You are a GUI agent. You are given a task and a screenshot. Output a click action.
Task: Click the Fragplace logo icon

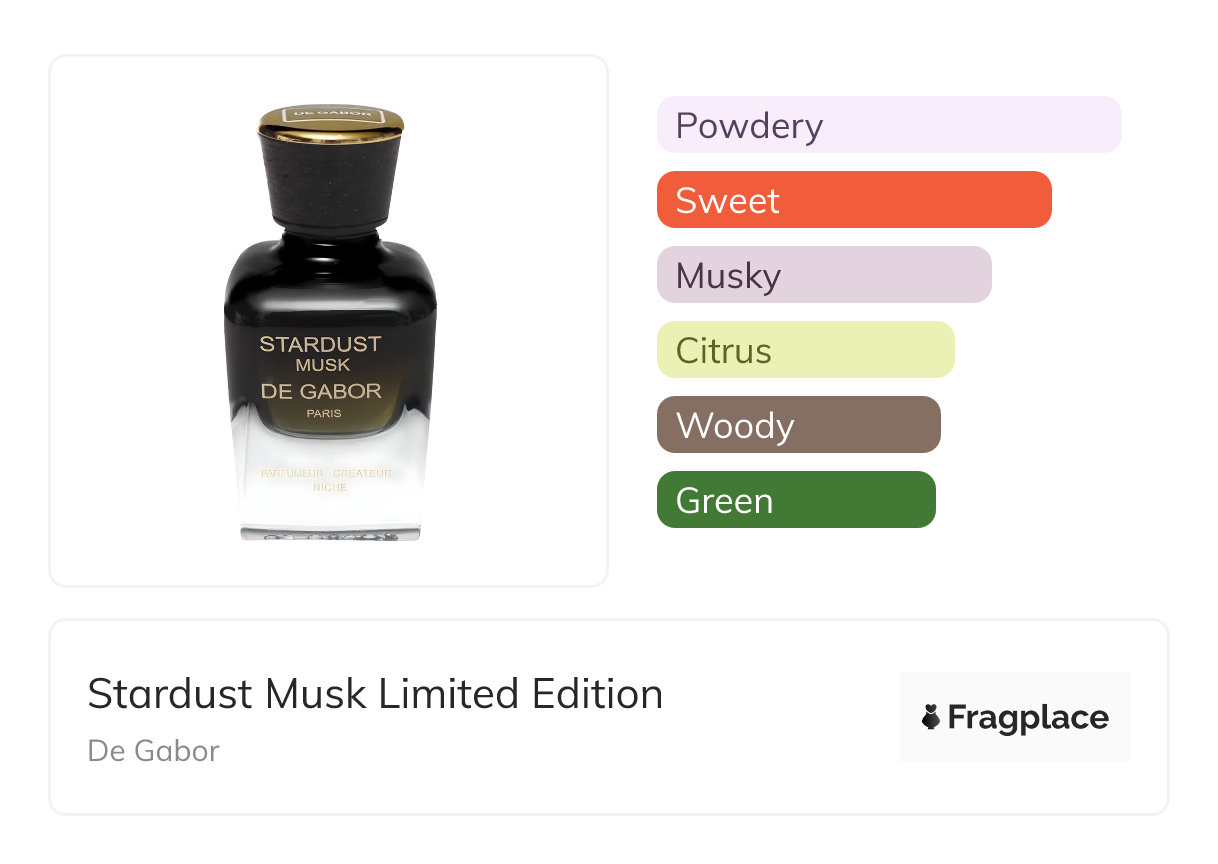point(931,717)
